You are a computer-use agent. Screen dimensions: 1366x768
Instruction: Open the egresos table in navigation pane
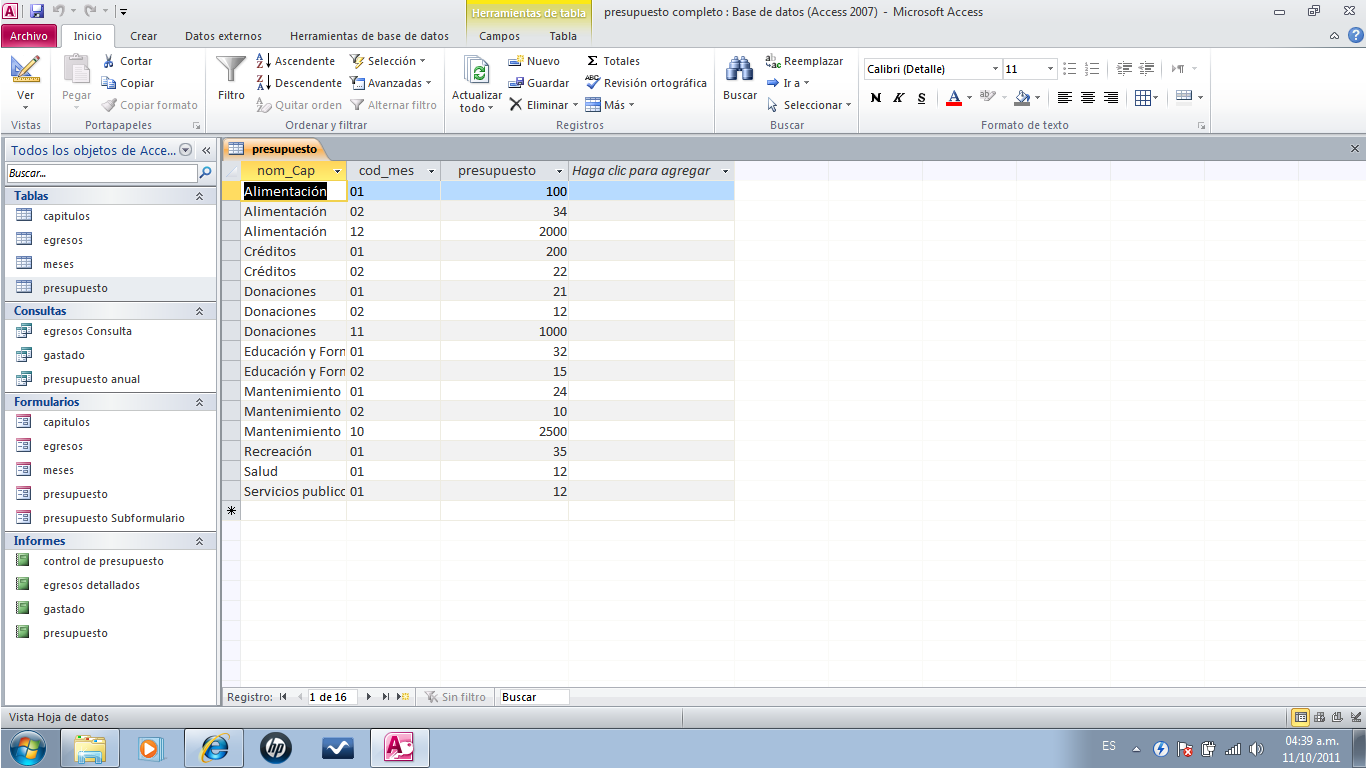point(63,240)
